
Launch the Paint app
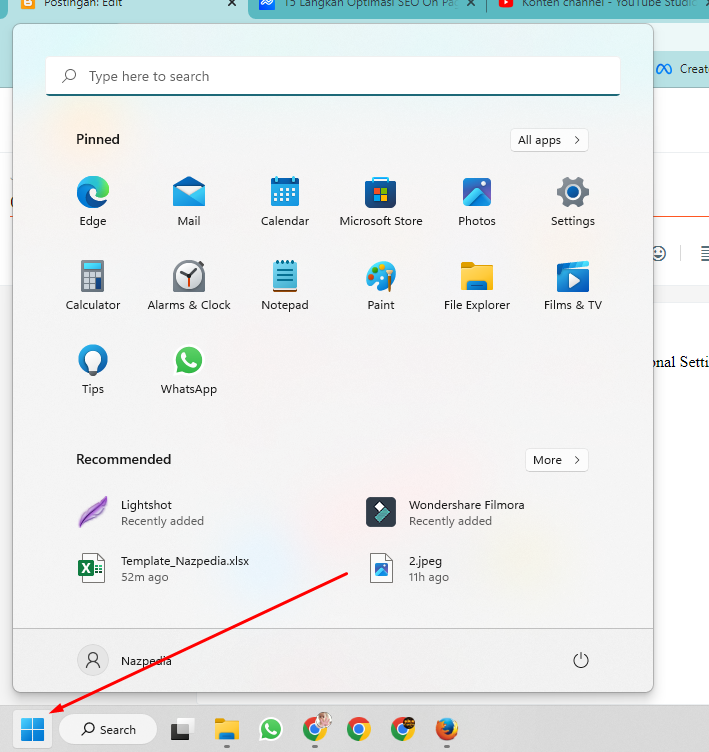[x=380, y=285]
